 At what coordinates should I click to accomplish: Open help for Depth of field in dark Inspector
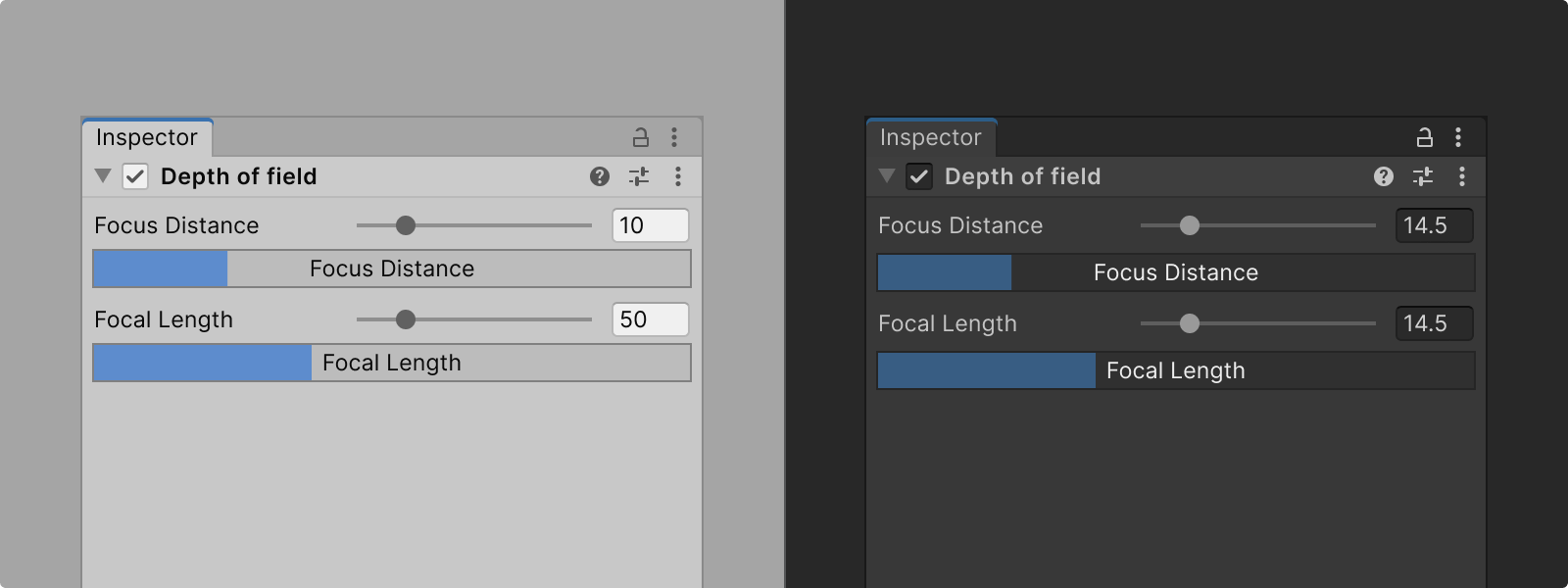pos(1384,176)
